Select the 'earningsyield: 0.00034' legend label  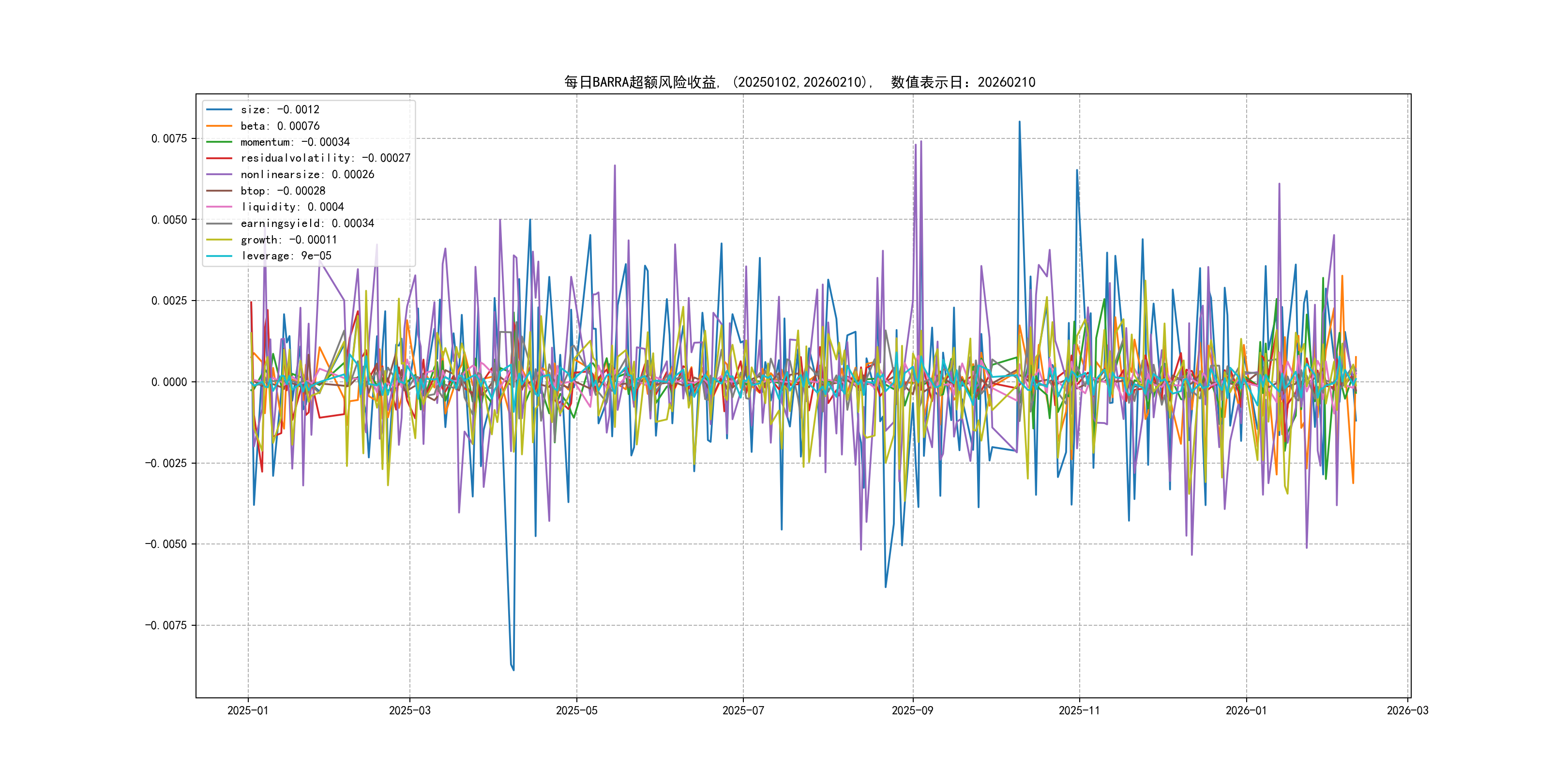click(x=307, y=224)
